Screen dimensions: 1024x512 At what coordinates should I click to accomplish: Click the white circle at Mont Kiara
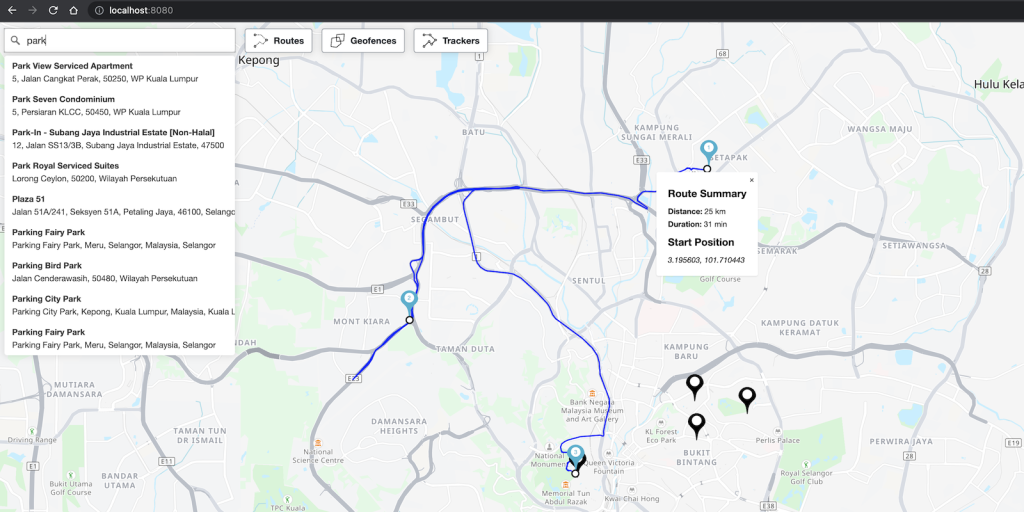pyautogui.click(x=409, y=320)
